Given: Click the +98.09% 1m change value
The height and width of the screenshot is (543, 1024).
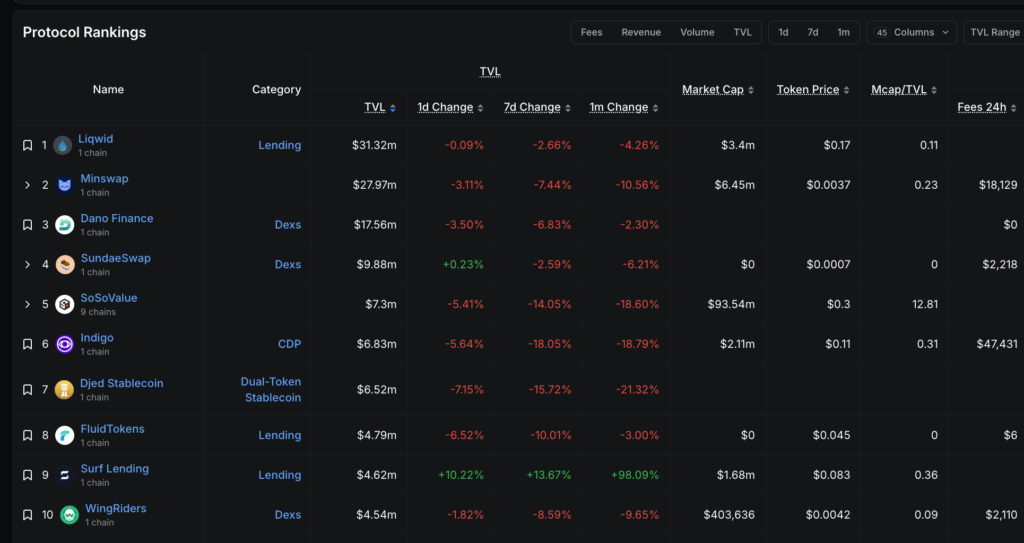Looking at the screenshot, I should (635, 475).
